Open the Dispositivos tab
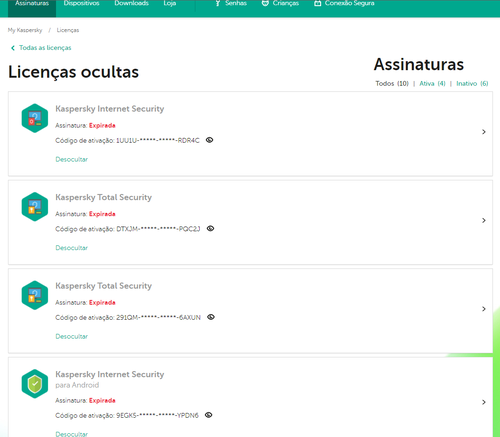Image resolution: width=500 pixels, height=437 pixels. point(81,3)
